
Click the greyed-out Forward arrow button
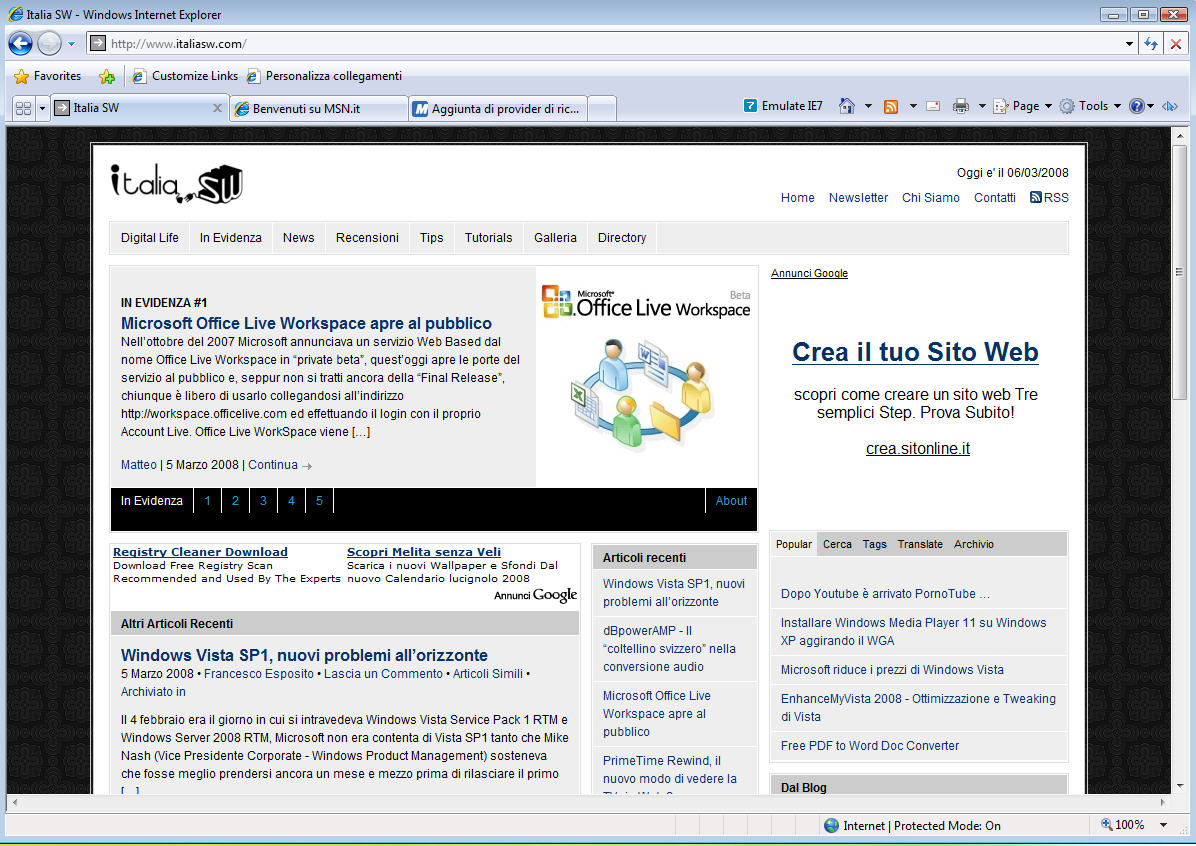click(50, 43)
